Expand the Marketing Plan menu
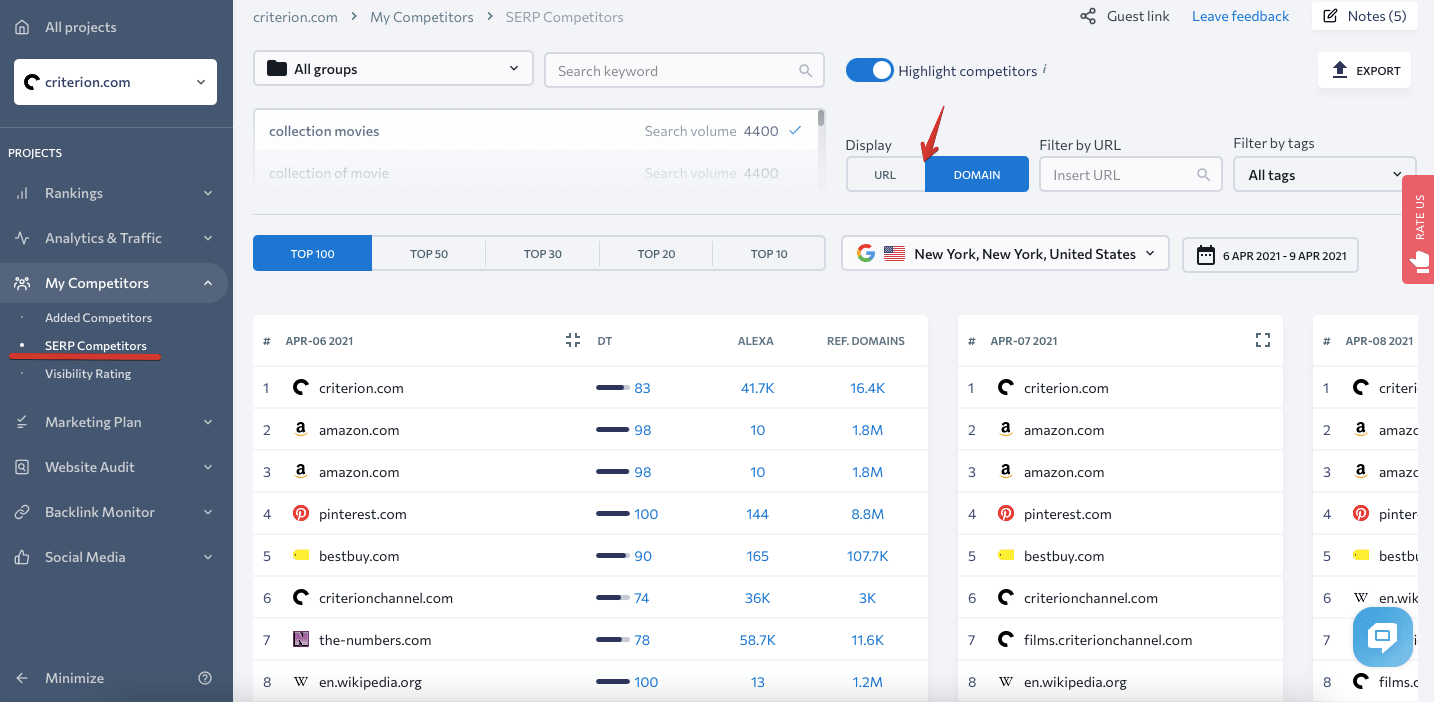The width and height of the screenshot is (1434, 702). click(x=115, y=422)
